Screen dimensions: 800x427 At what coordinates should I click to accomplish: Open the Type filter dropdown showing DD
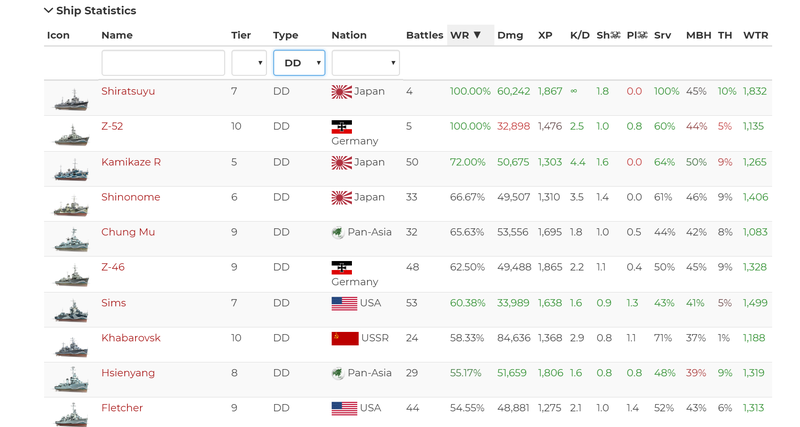pyautogui.click(x=299, y=63)
